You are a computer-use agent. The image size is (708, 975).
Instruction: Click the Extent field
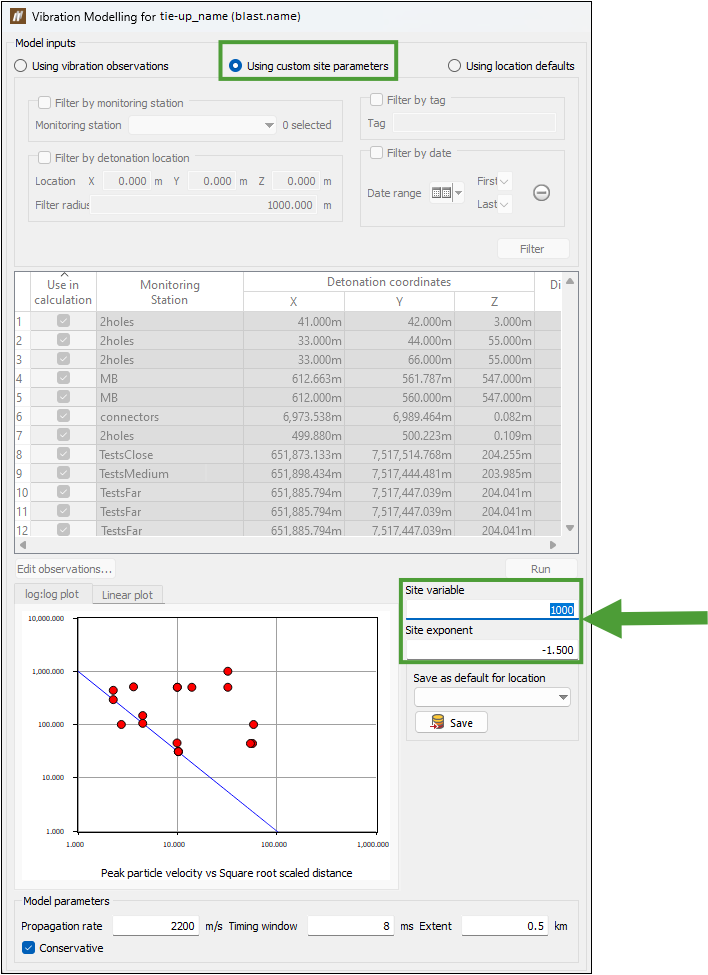(x=505, y=926)
